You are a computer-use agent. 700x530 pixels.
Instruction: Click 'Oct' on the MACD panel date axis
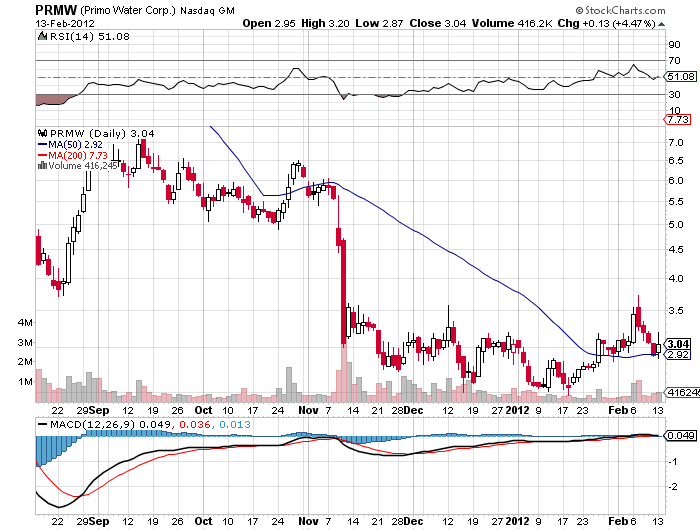pos(204,521)
